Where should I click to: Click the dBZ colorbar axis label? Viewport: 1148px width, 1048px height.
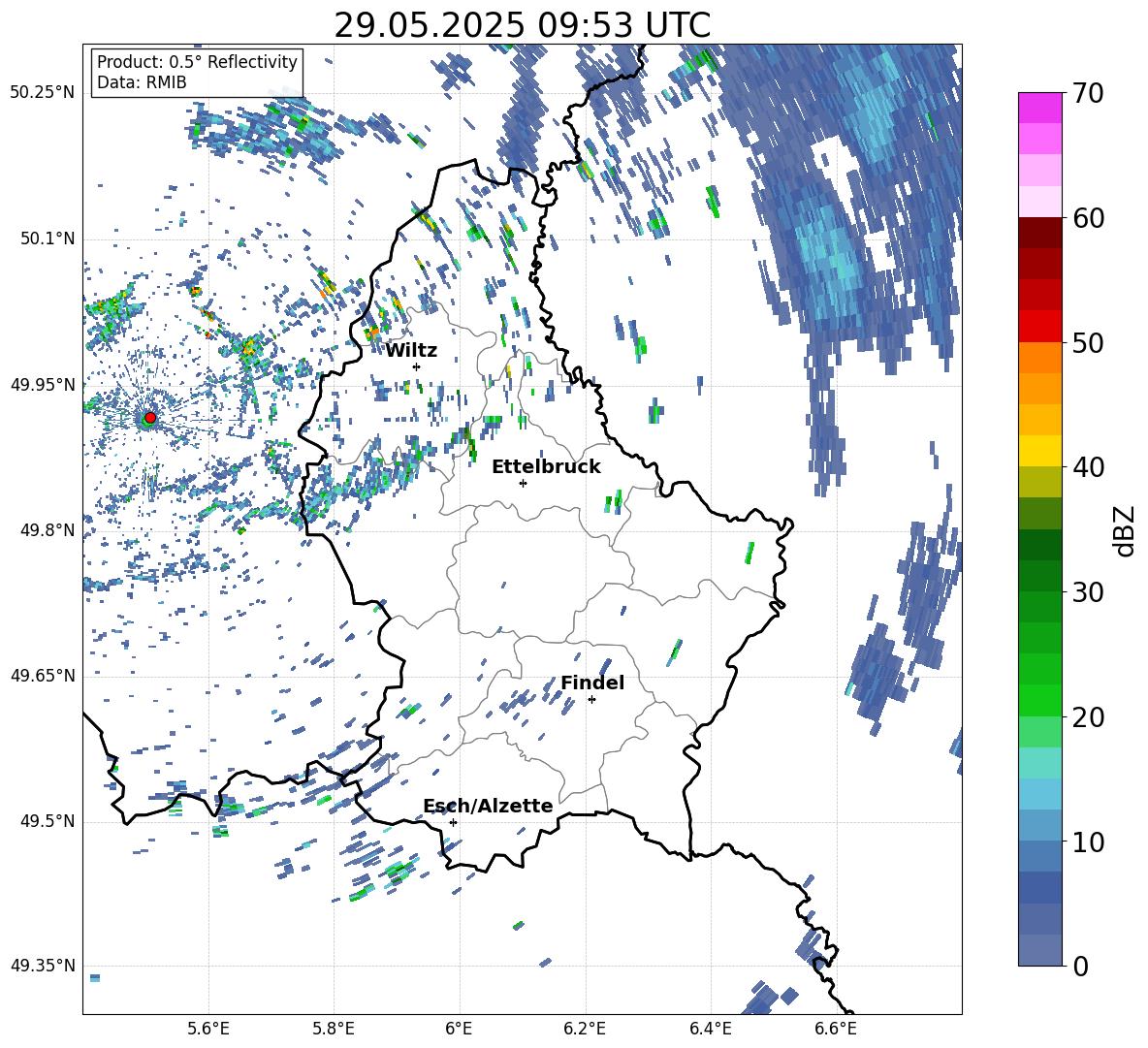click(x=1126, y=530)
